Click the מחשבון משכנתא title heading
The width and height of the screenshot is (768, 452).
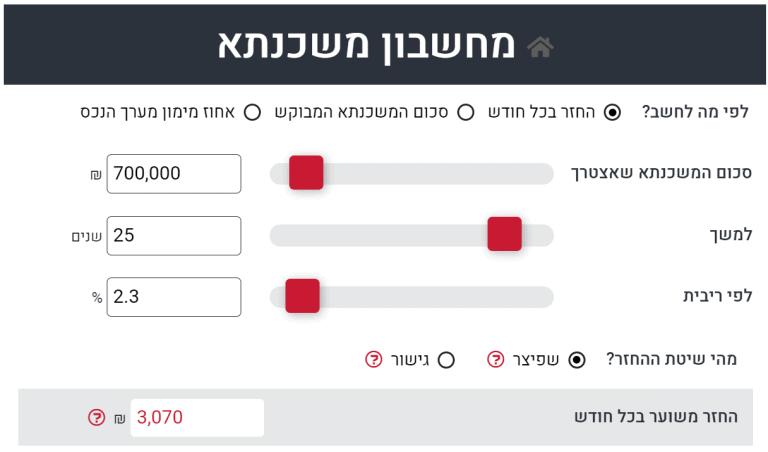point(366,45)
